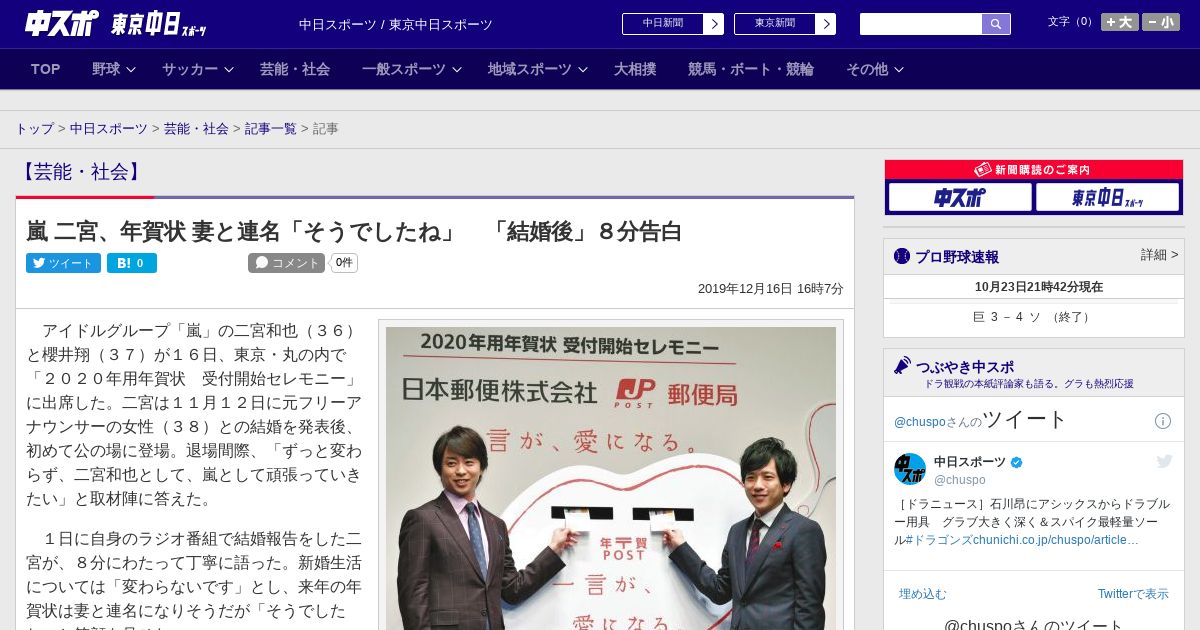Screen dimensions: 1200x630
Task: Expand the 地域スポーツ dropdown chevron
Action: (x=583, y=69)
